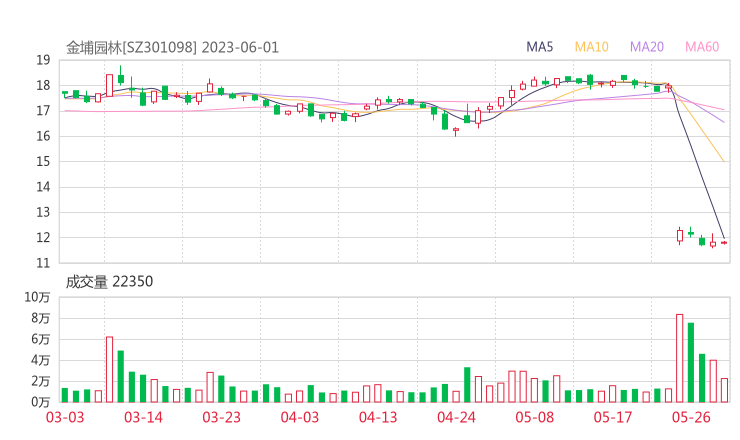Click the 04-13 date axis label

coord(378,417)
